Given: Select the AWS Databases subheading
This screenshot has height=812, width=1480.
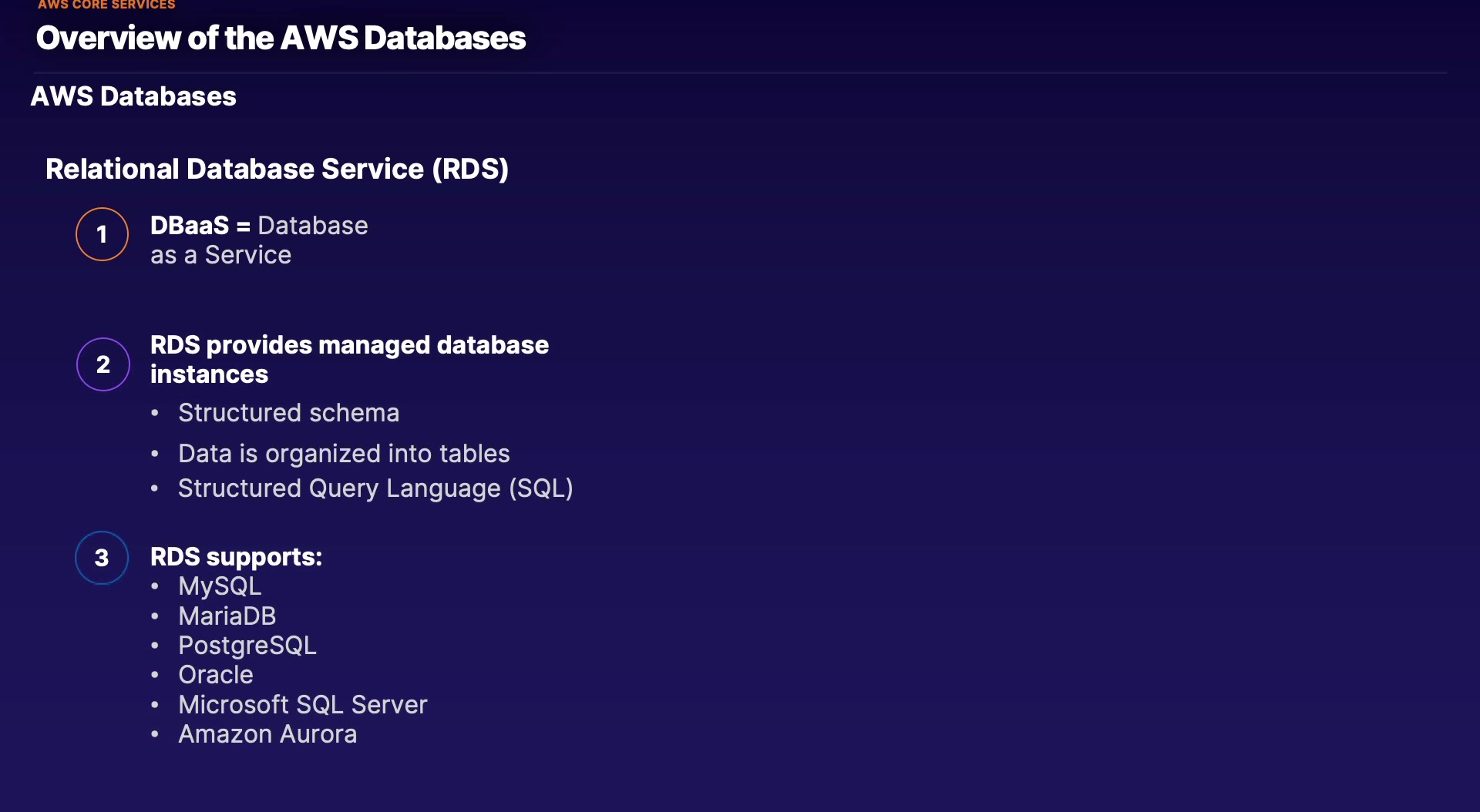Looking at the screenshot, I should pos(133,96).
